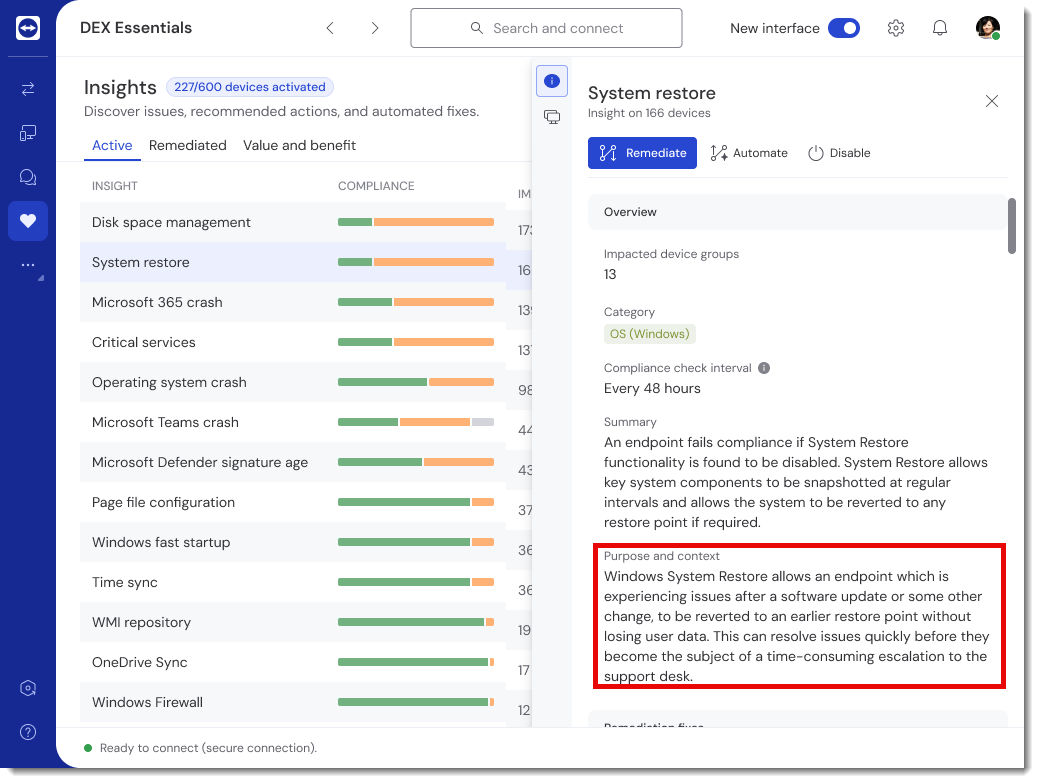Go forward with the right chevron
This screenshot has height=783, width=1039.
375,28
